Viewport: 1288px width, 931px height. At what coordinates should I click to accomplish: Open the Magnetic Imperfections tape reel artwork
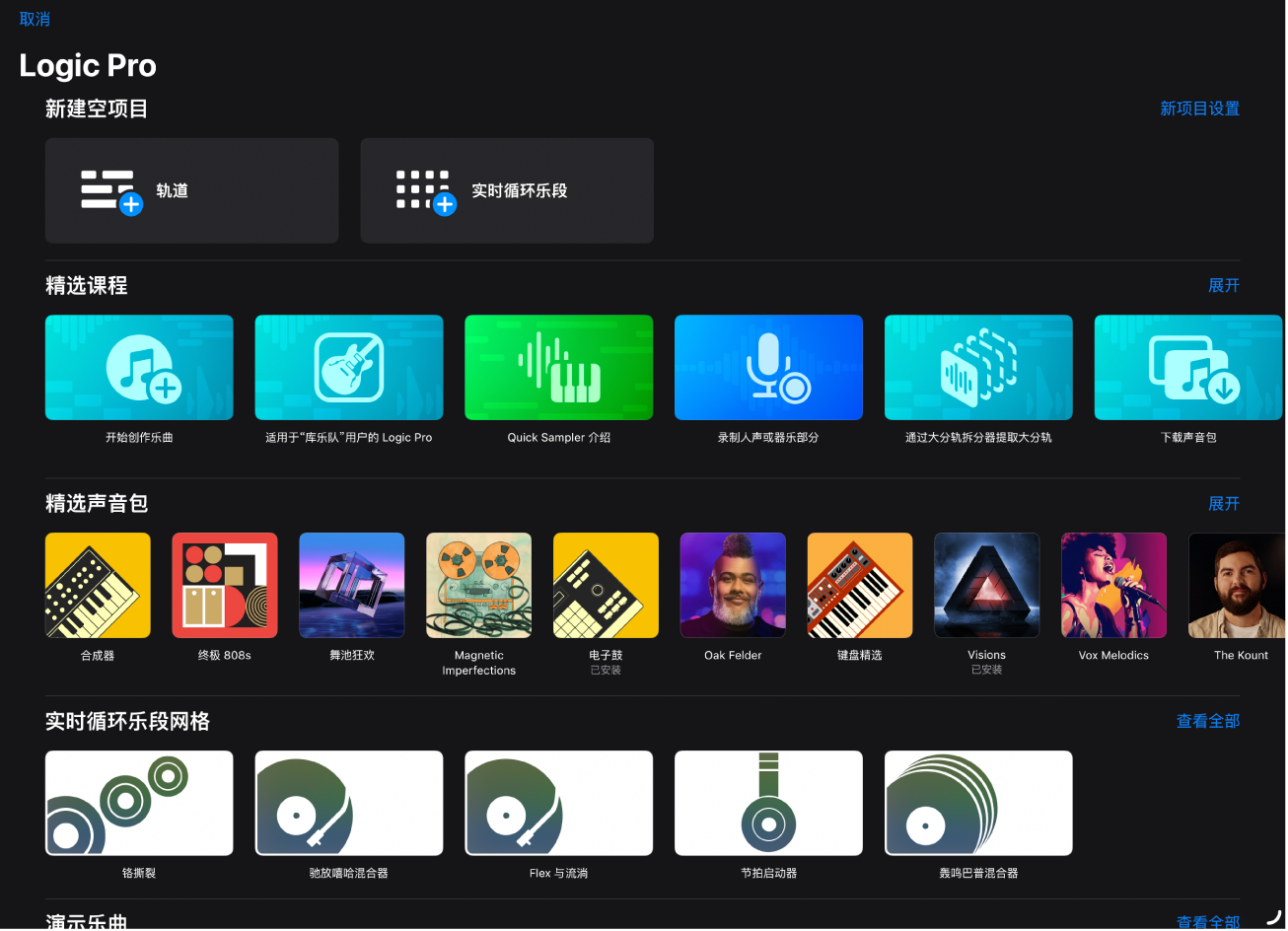click(479, 586)
